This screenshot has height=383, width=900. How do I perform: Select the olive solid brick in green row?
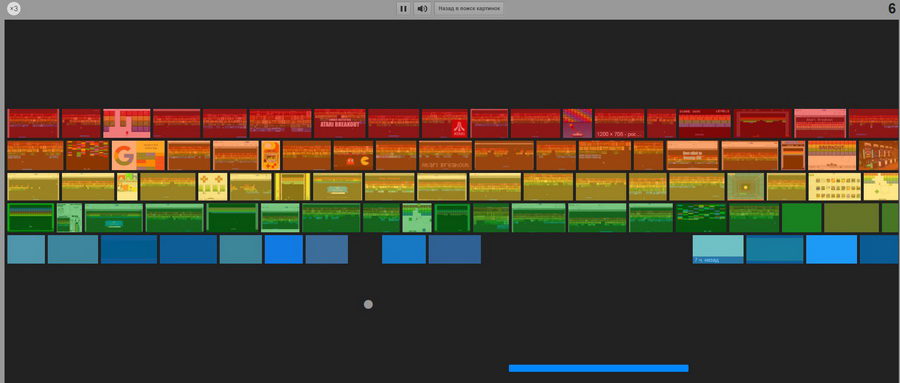pos(851,218)
